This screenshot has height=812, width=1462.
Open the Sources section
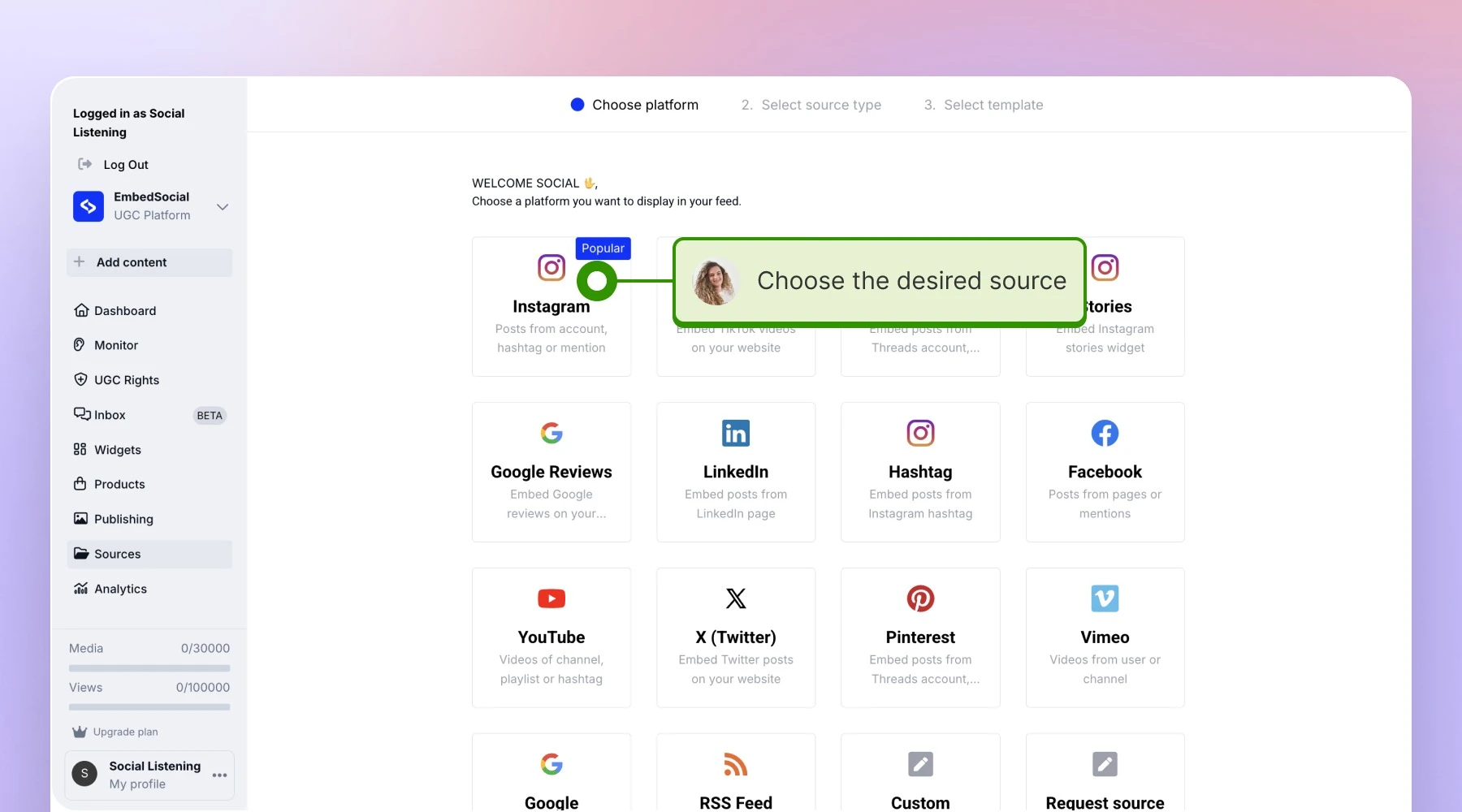149,554
